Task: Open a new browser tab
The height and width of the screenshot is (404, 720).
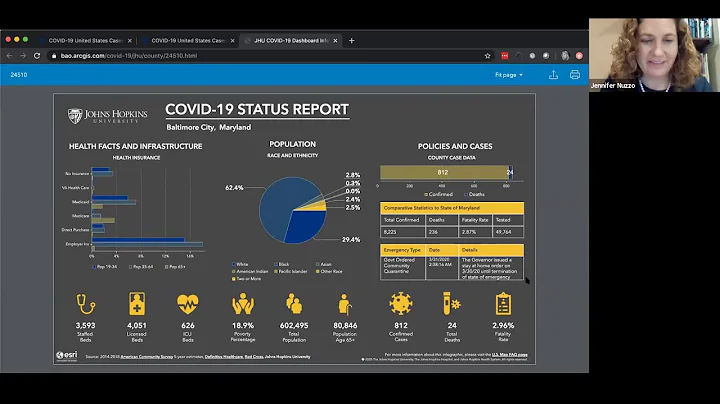Action: tap(351, 40)
